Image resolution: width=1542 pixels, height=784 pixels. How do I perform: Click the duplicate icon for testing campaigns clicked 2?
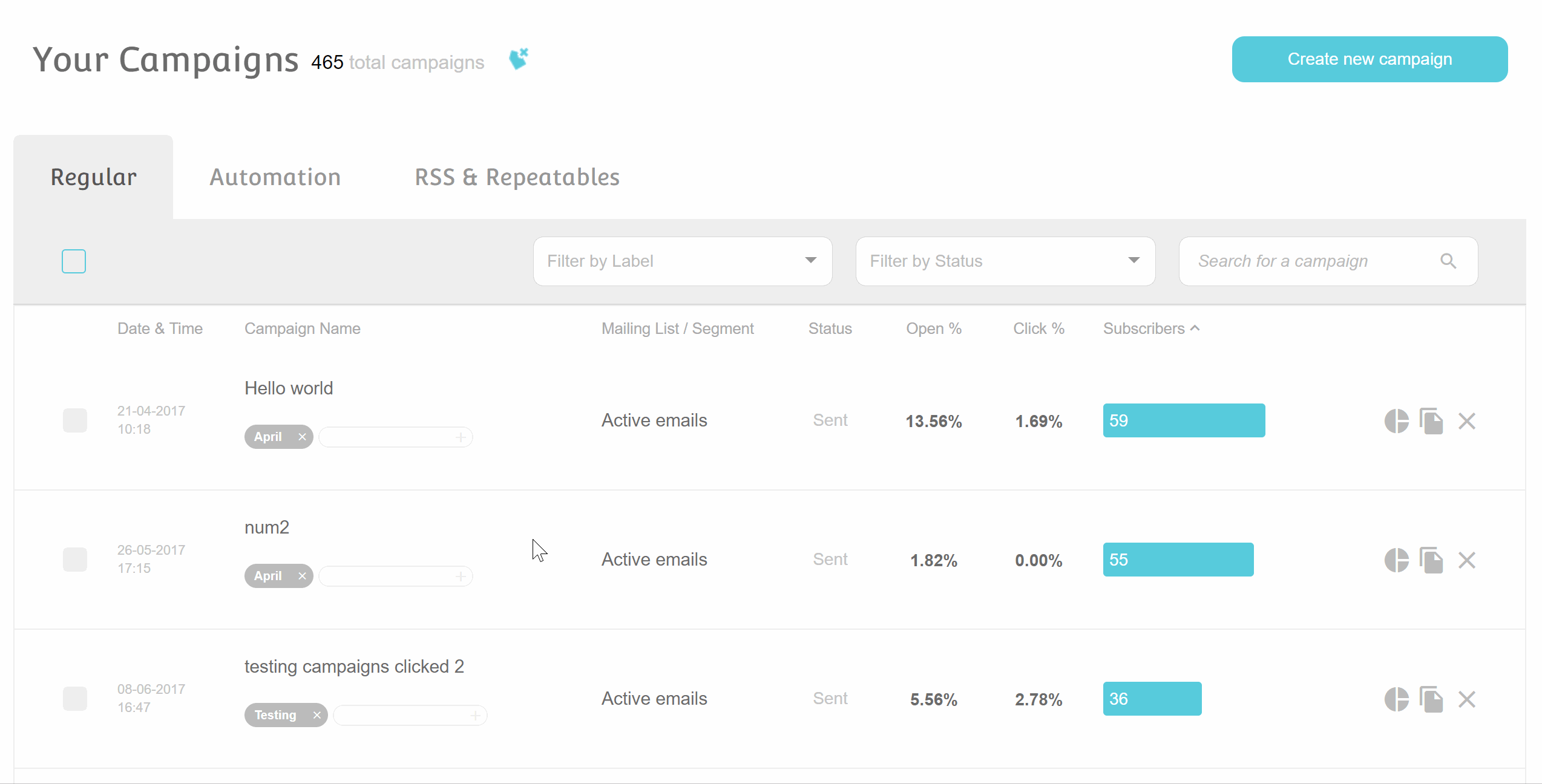pyautogui.click(x=1432, y=698)
